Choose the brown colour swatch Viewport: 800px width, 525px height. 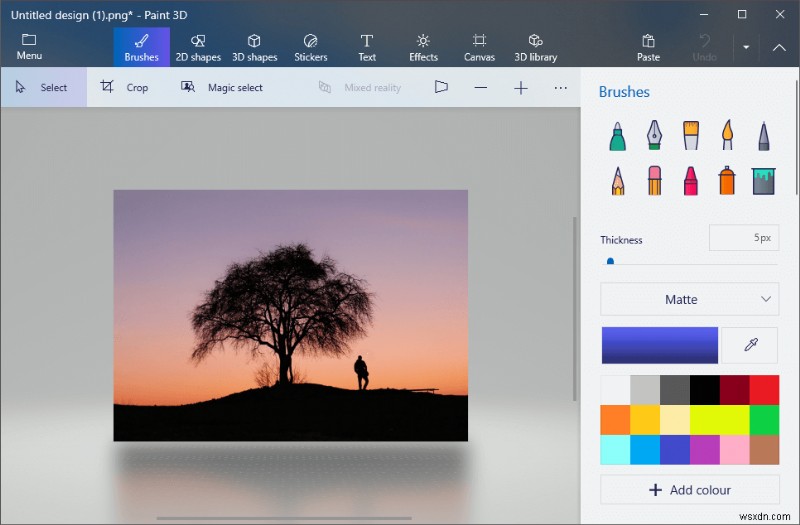(764, 449)
